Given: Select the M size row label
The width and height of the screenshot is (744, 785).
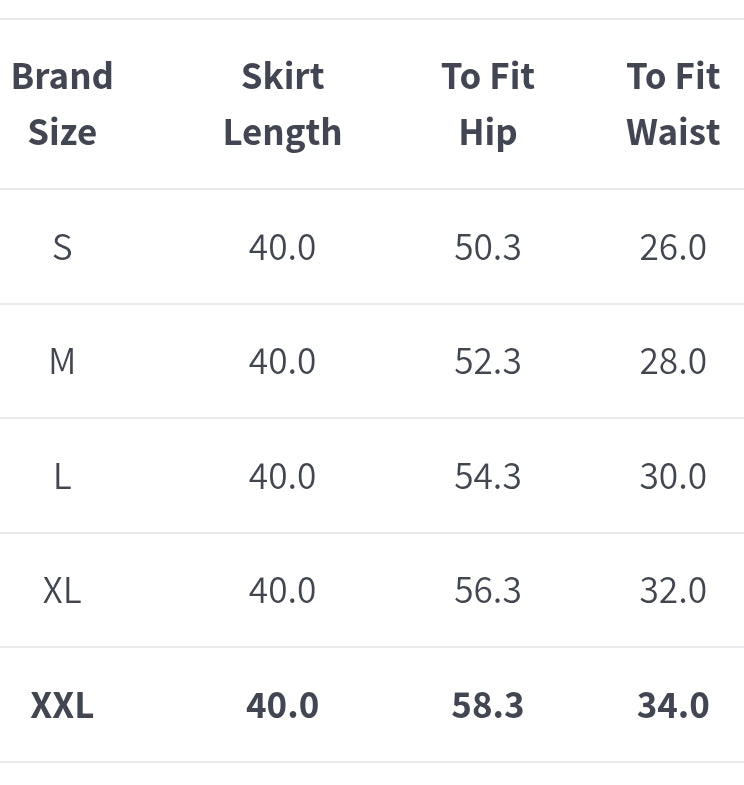Looking at the screenshot, I should point(62,361).
